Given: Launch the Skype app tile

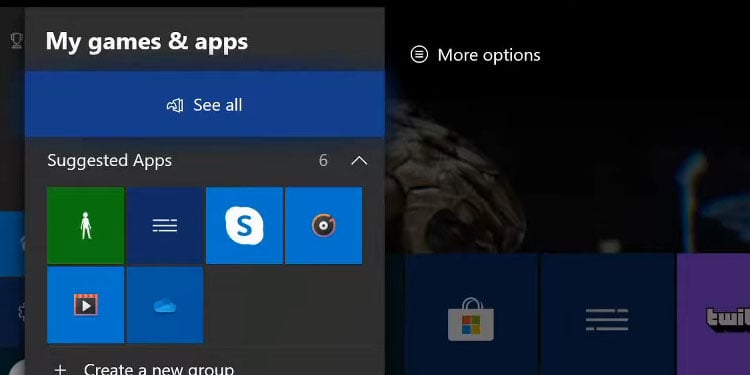Looking at the screenshot, I should tap(244, 225).
